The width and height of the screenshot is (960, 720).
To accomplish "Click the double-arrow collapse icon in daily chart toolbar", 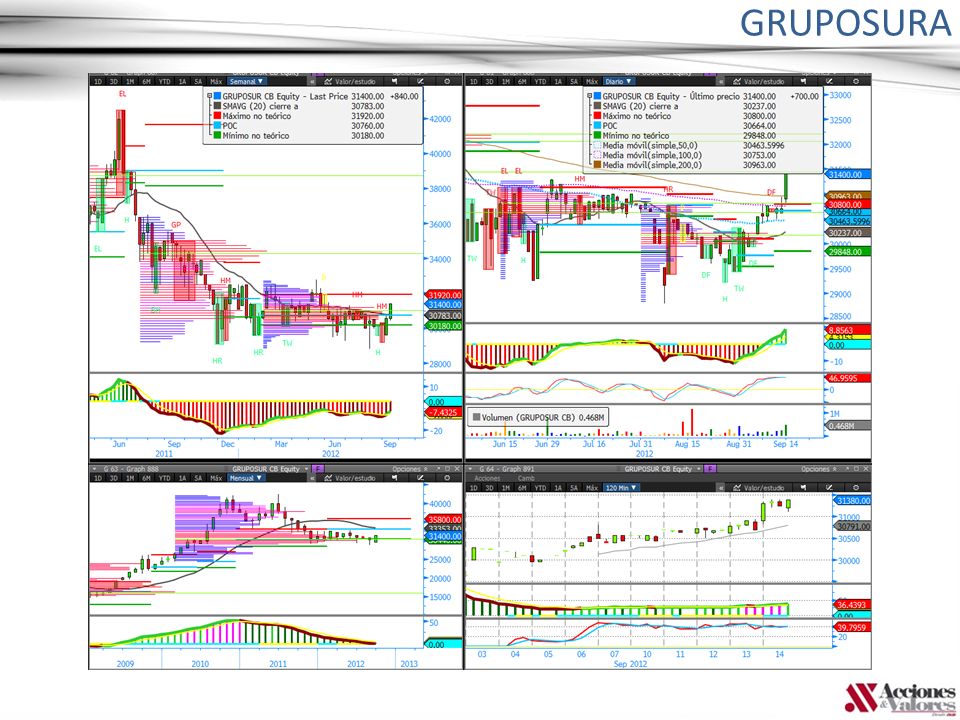I will [x=721, y=81].
